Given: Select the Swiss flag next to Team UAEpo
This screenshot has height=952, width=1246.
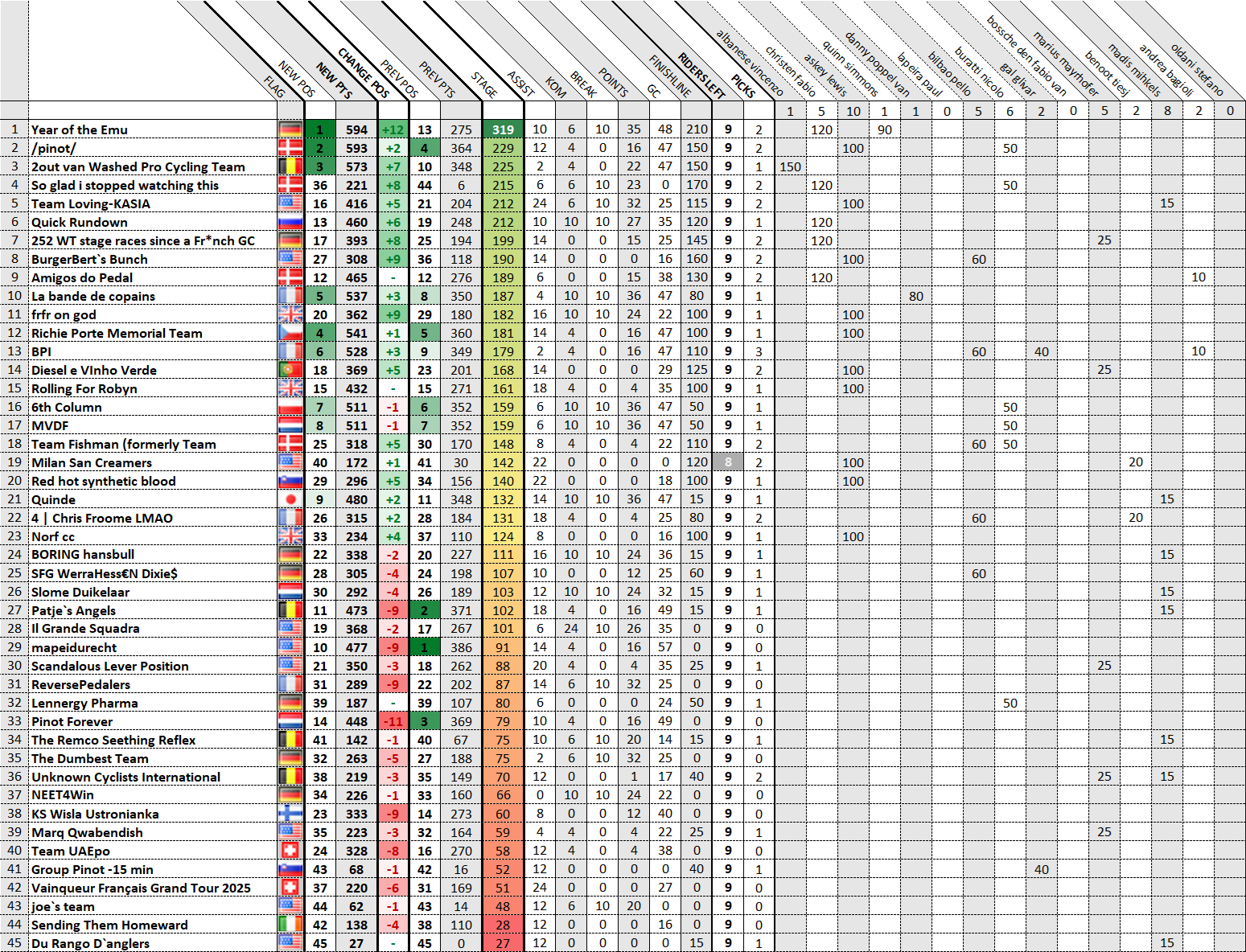Looking at the screenshot, I should (x=290, y=851).
